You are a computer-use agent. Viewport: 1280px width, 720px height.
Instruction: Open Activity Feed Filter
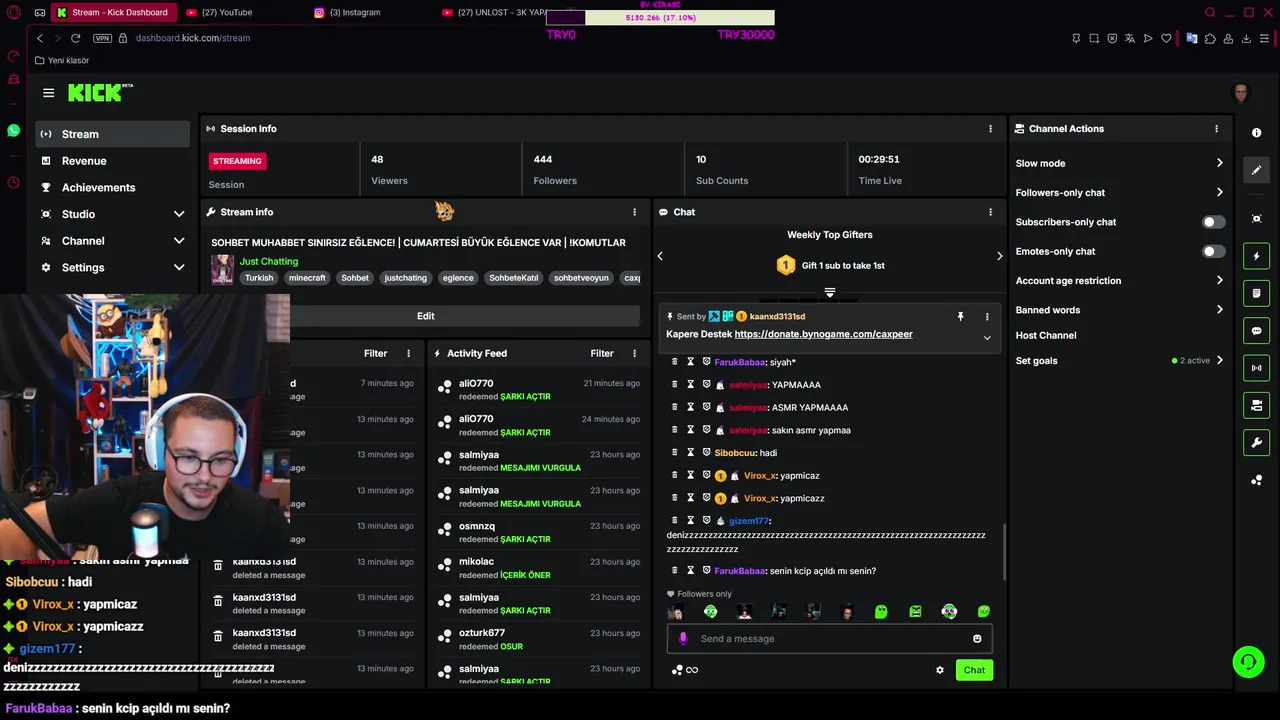click(x=602, y=353)
